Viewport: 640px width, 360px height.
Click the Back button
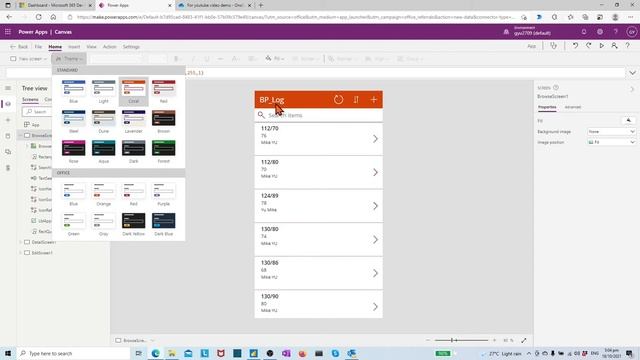tap(19, 47)
